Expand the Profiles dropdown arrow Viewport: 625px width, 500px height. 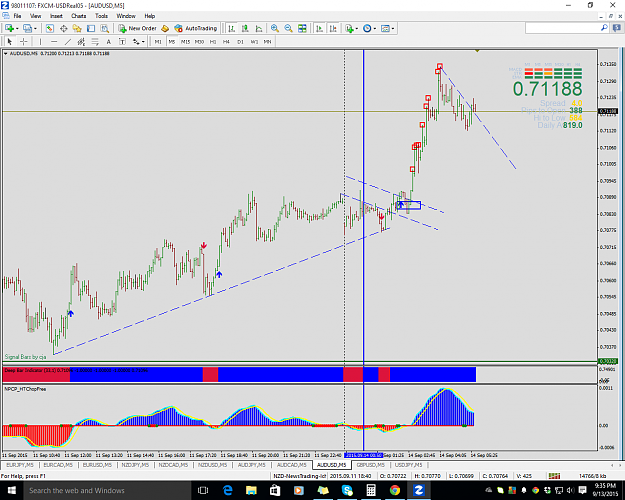point(35,28)
